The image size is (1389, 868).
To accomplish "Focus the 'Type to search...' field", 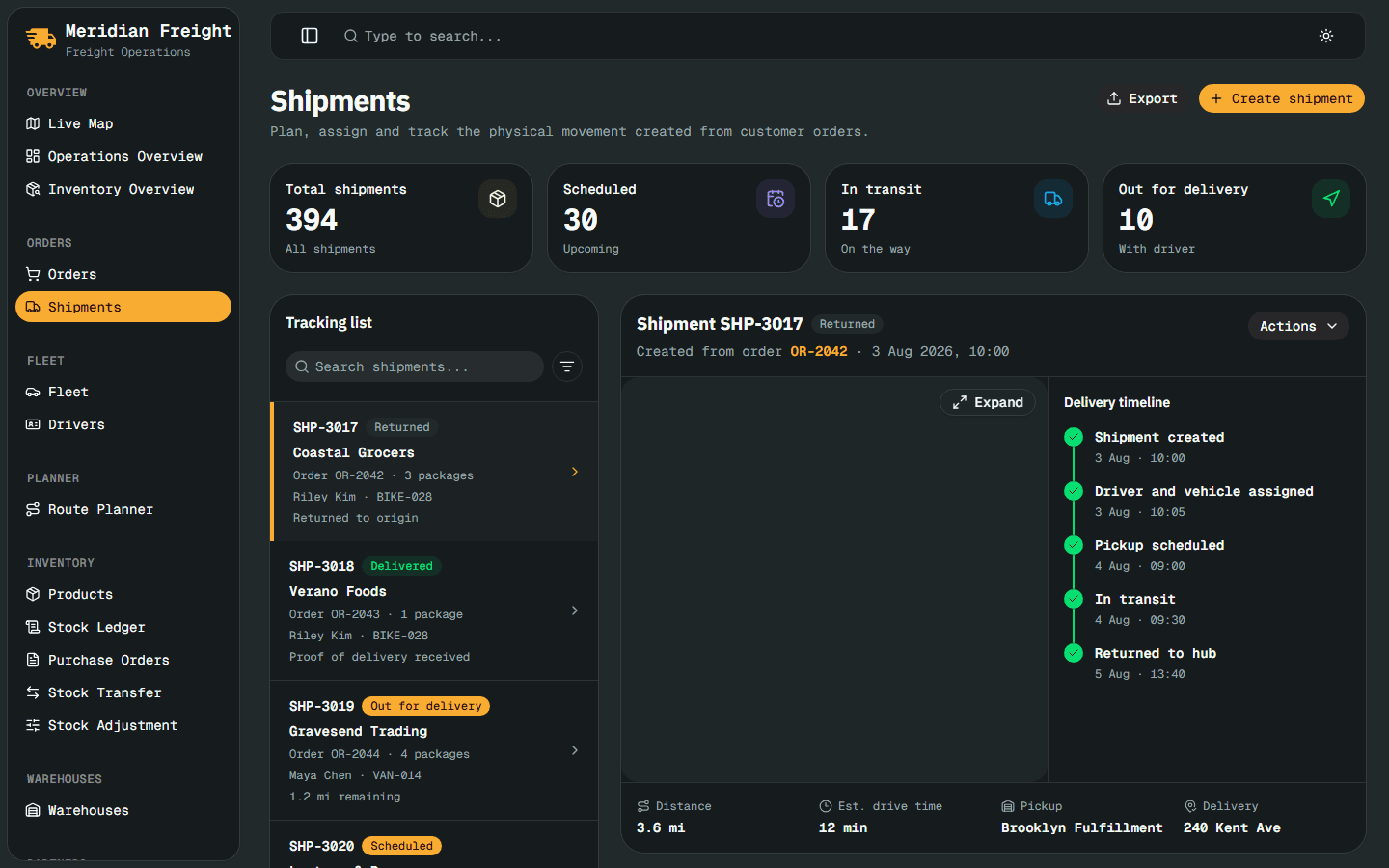I will 432,36.
